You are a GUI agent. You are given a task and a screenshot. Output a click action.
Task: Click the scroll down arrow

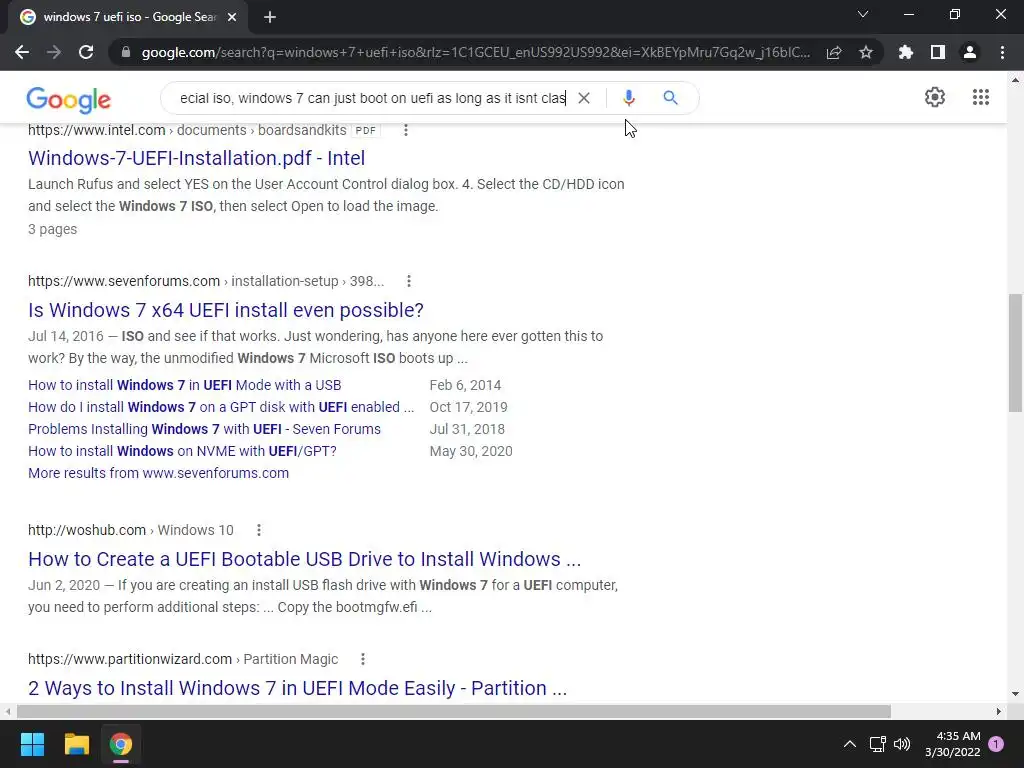click(x=1015, y=694)
